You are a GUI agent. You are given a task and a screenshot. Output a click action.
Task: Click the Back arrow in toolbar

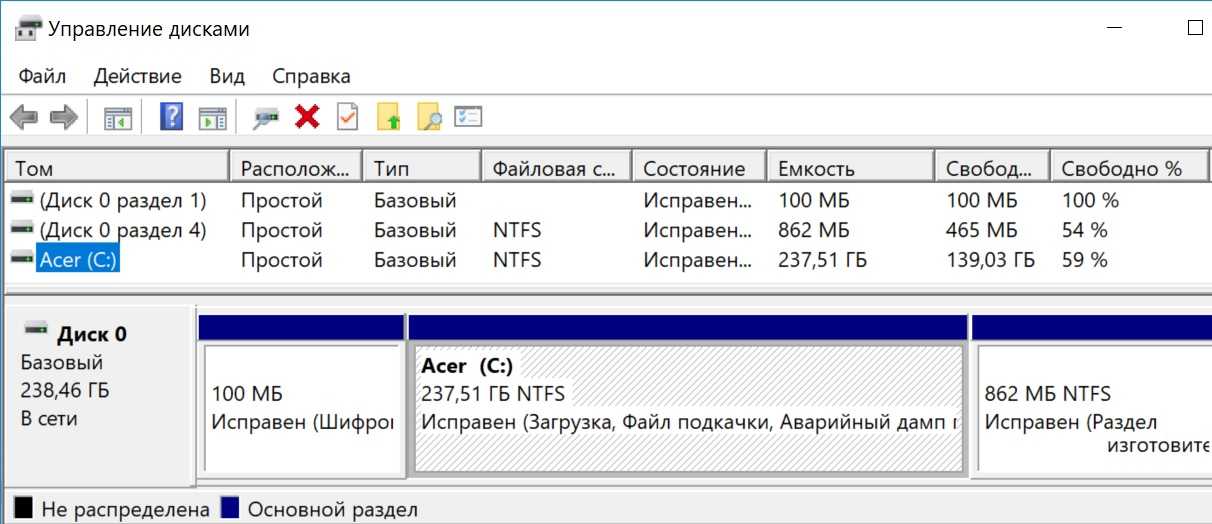[x=24, y=118]
